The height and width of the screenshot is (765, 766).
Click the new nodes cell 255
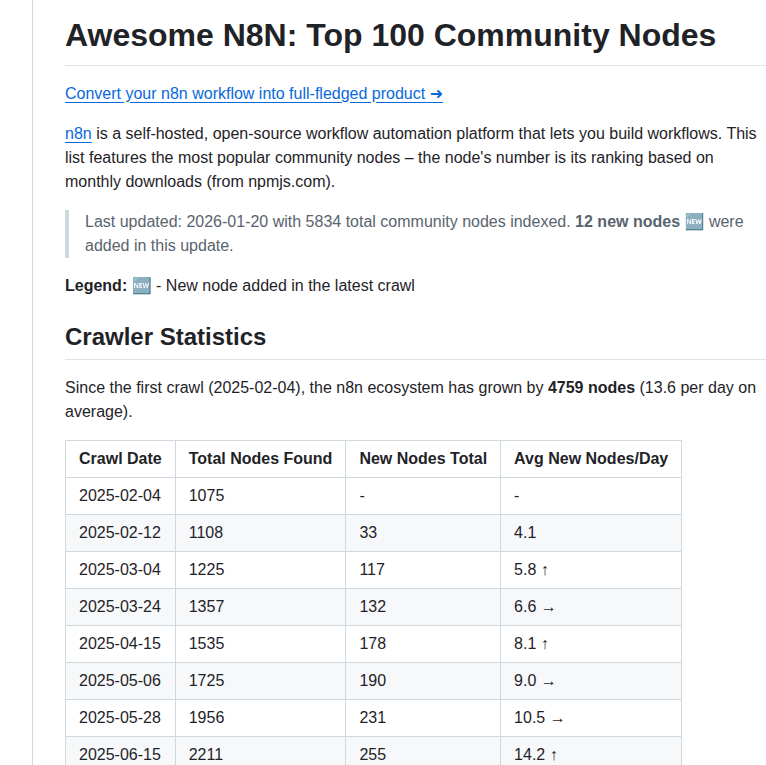point(423,752)
